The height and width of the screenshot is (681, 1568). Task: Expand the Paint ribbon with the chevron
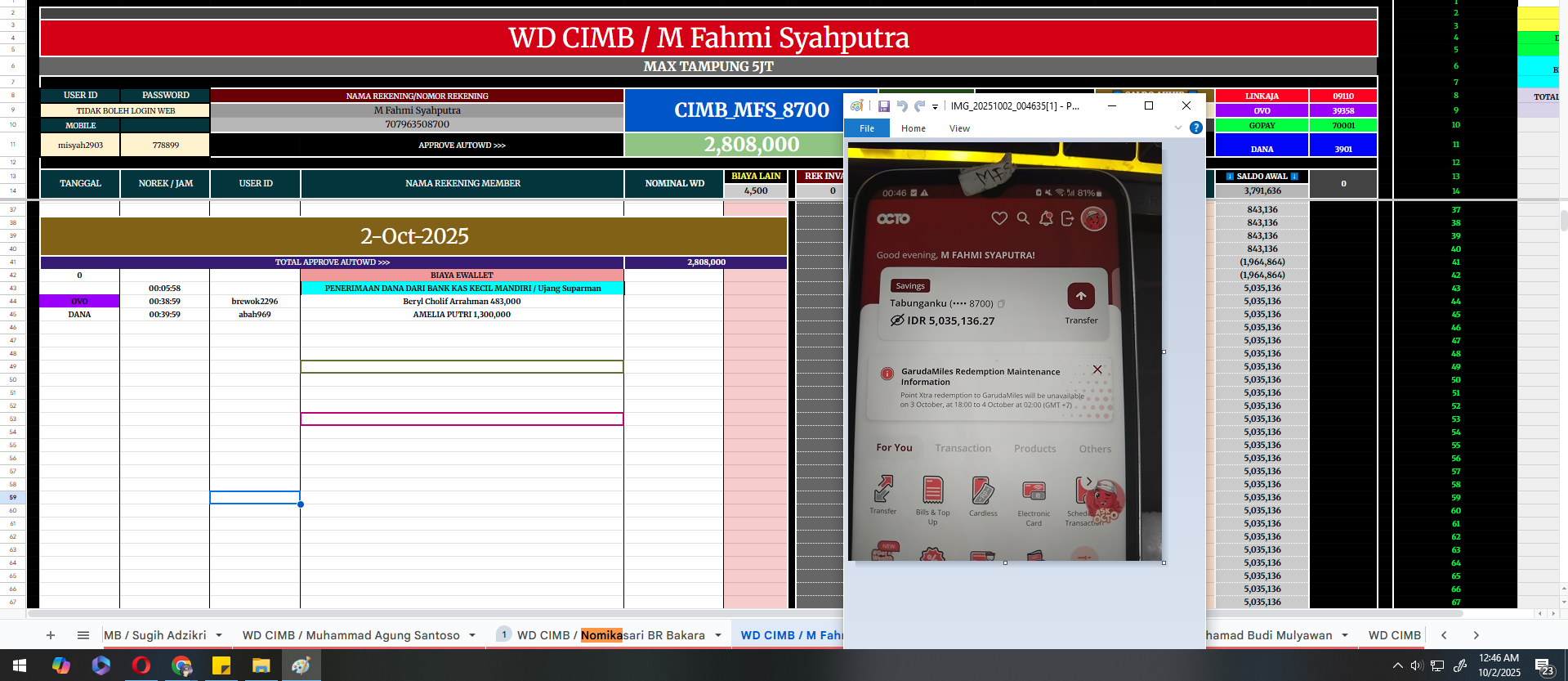[1177, 128]
